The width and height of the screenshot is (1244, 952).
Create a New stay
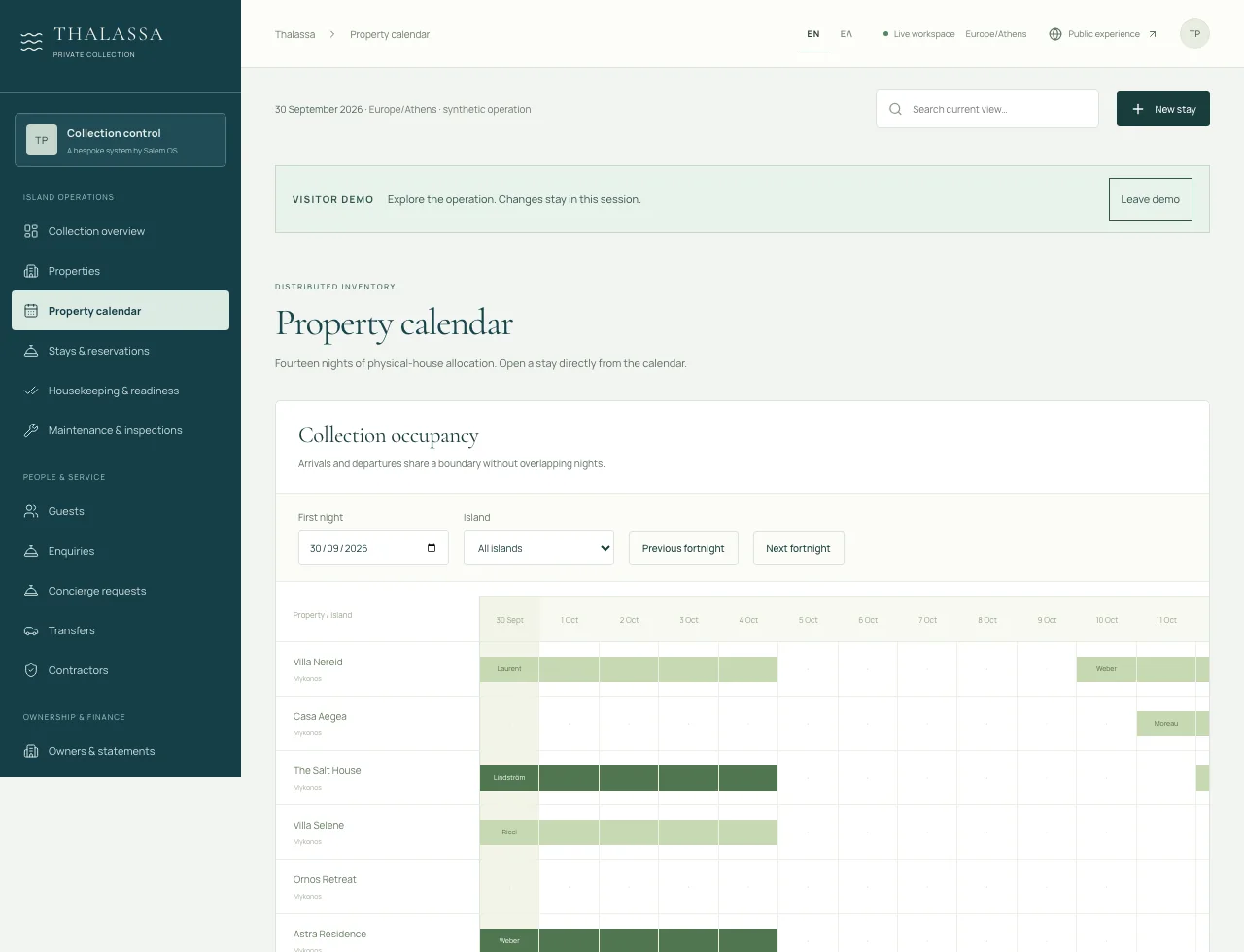point(1163,109)
